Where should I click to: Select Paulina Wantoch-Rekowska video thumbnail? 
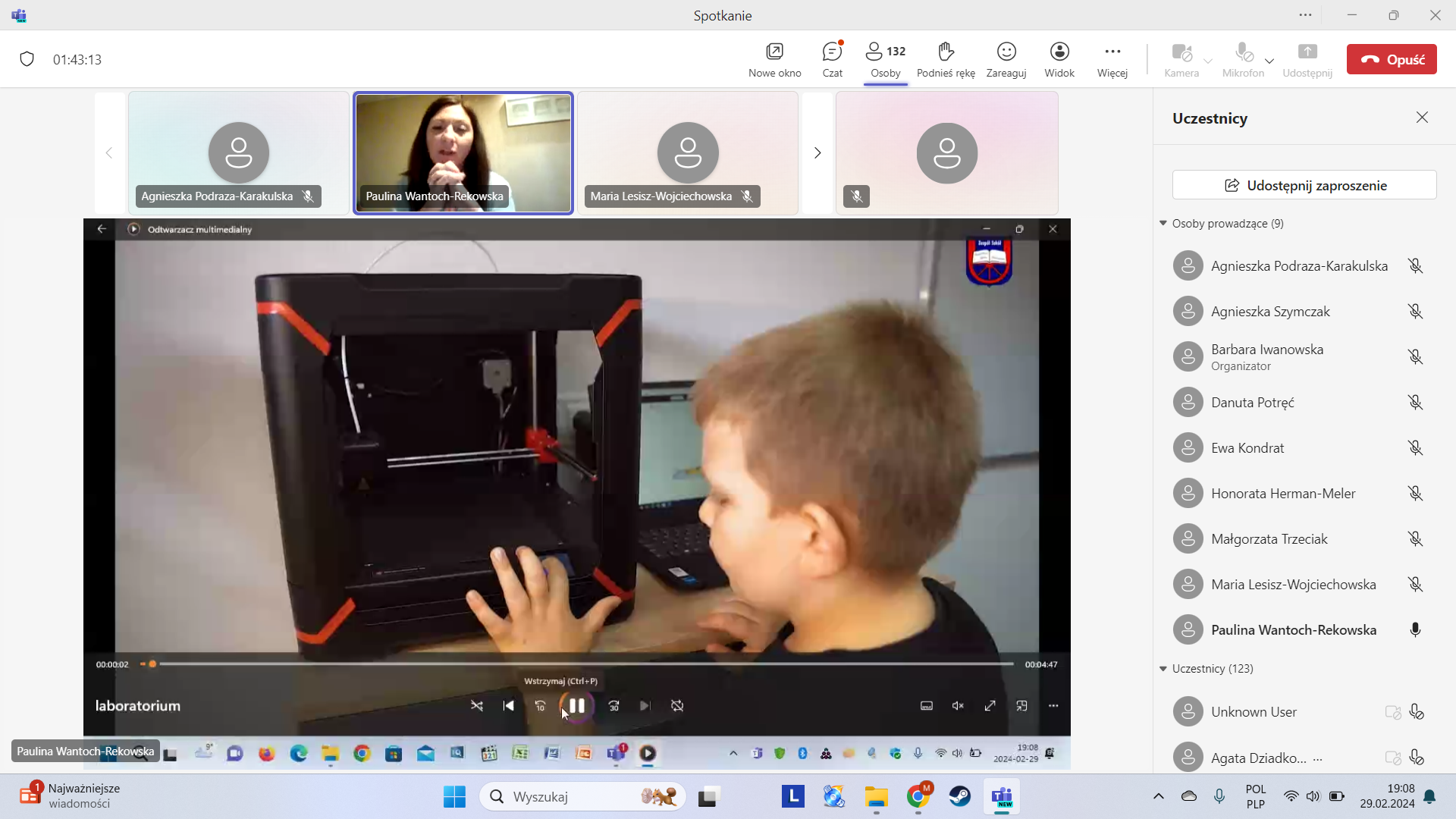463,153
